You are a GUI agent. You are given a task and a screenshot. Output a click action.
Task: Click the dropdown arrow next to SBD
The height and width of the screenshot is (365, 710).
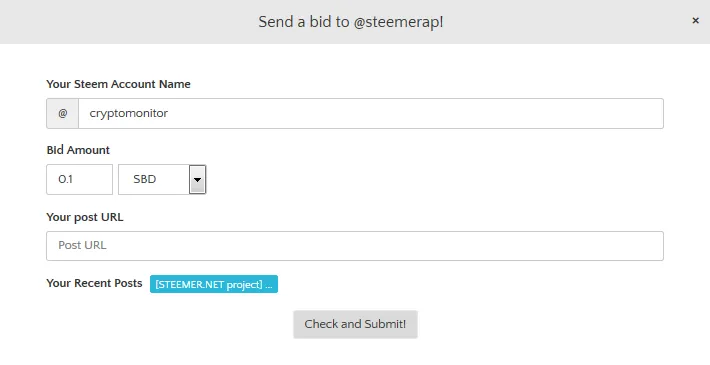point(197,179)
